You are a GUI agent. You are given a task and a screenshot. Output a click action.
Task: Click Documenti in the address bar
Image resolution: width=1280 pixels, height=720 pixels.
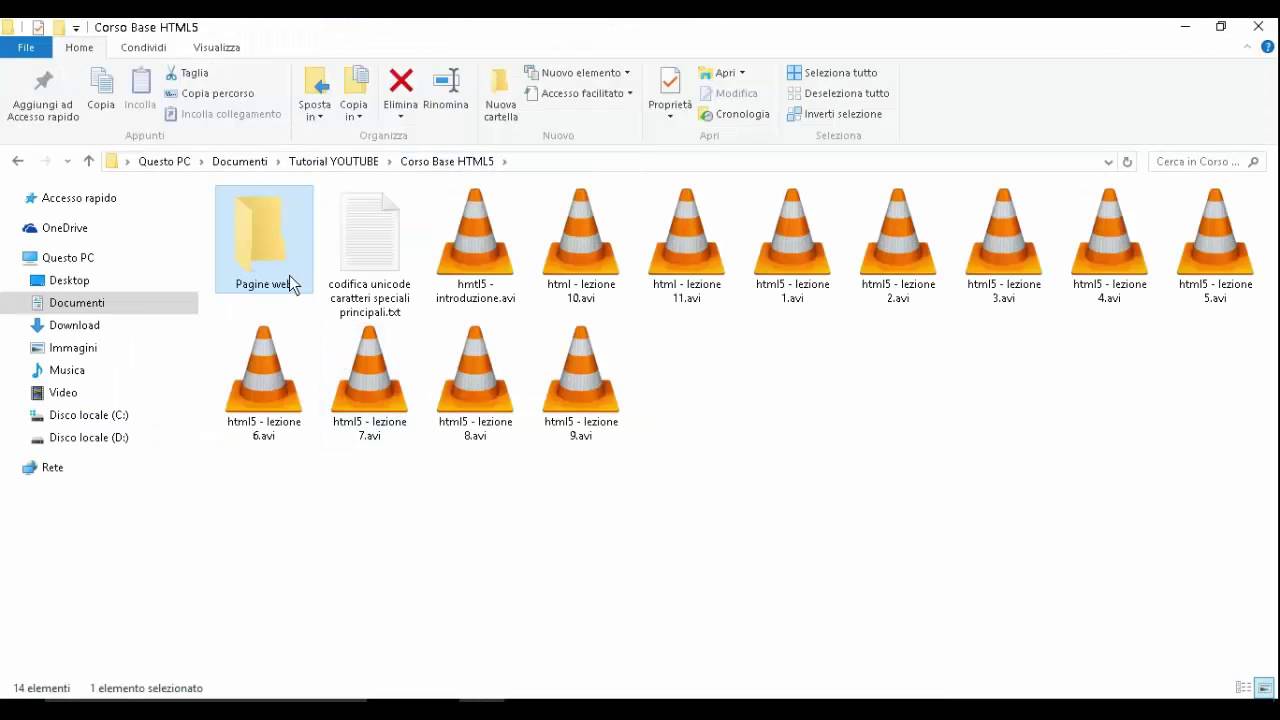coord(240,161)
